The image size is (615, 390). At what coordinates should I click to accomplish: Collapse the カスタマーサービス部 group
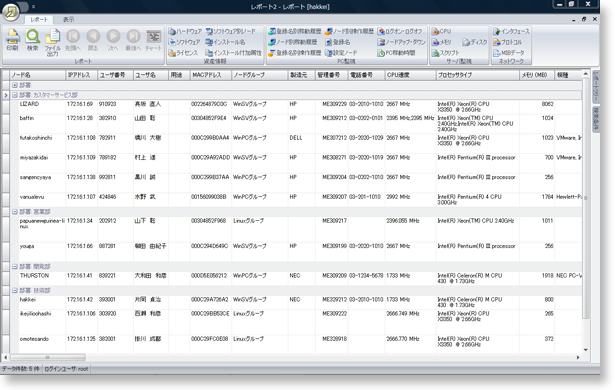[15, 95]
